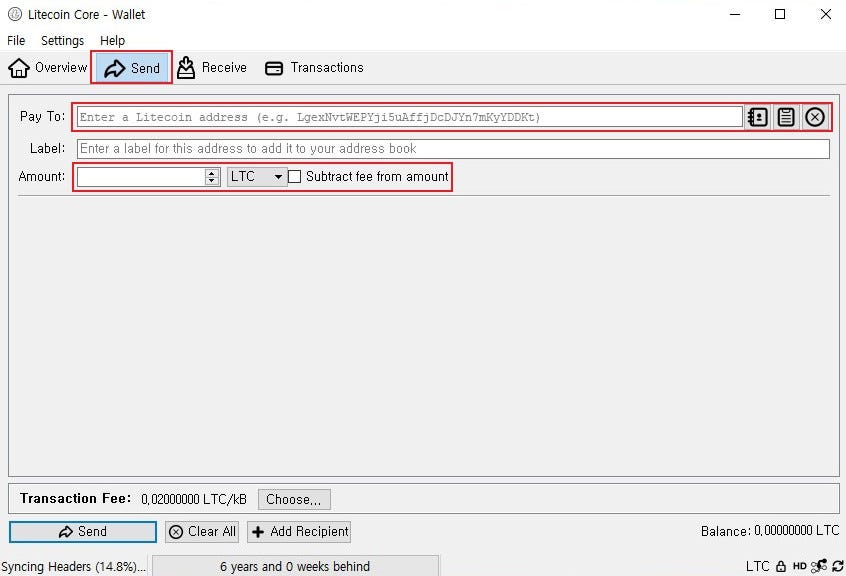Open the Overview tab
The image size is (846, 576).
click(x=47, y=68)
